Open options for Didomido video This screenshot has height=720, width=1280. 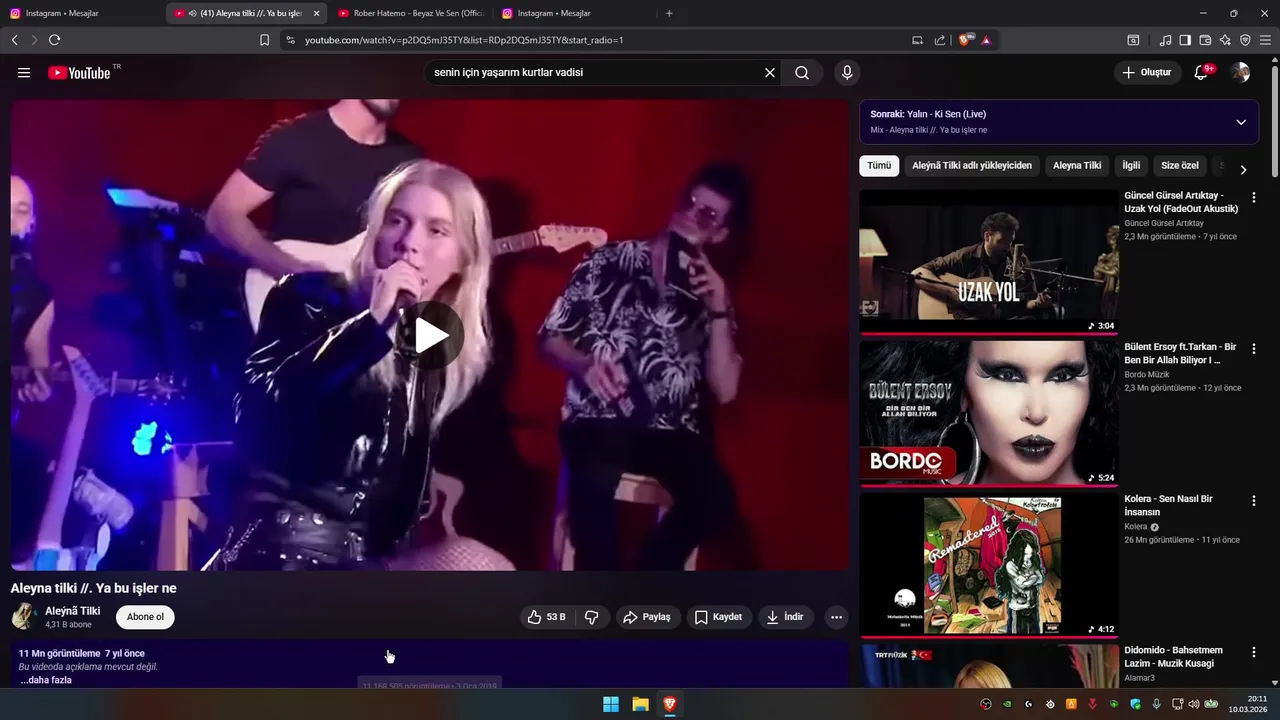tap(1254, 652)
